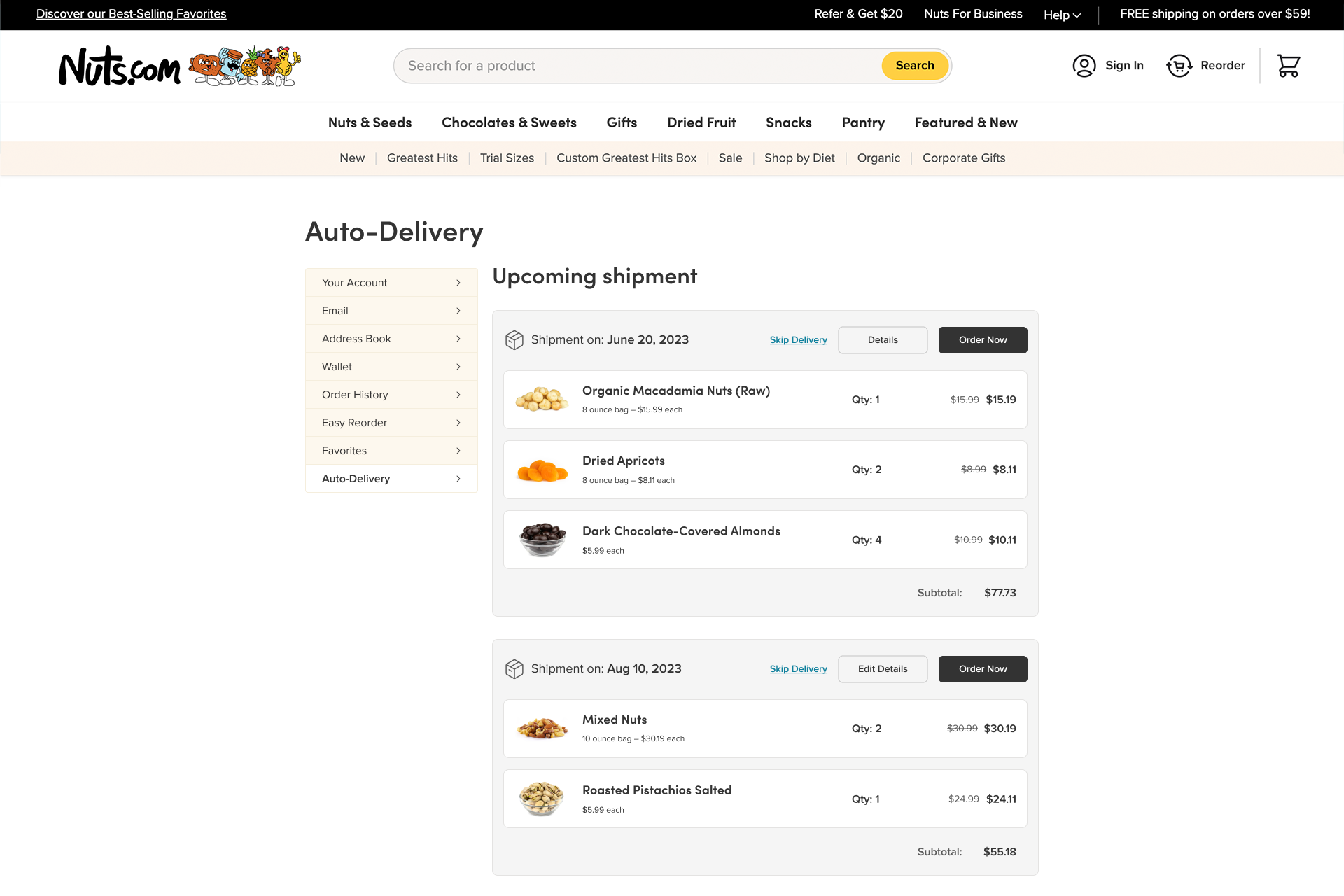Click the package icon for Aug 10 shipment
Screen dimensions: 1344x896
(514, 669)
